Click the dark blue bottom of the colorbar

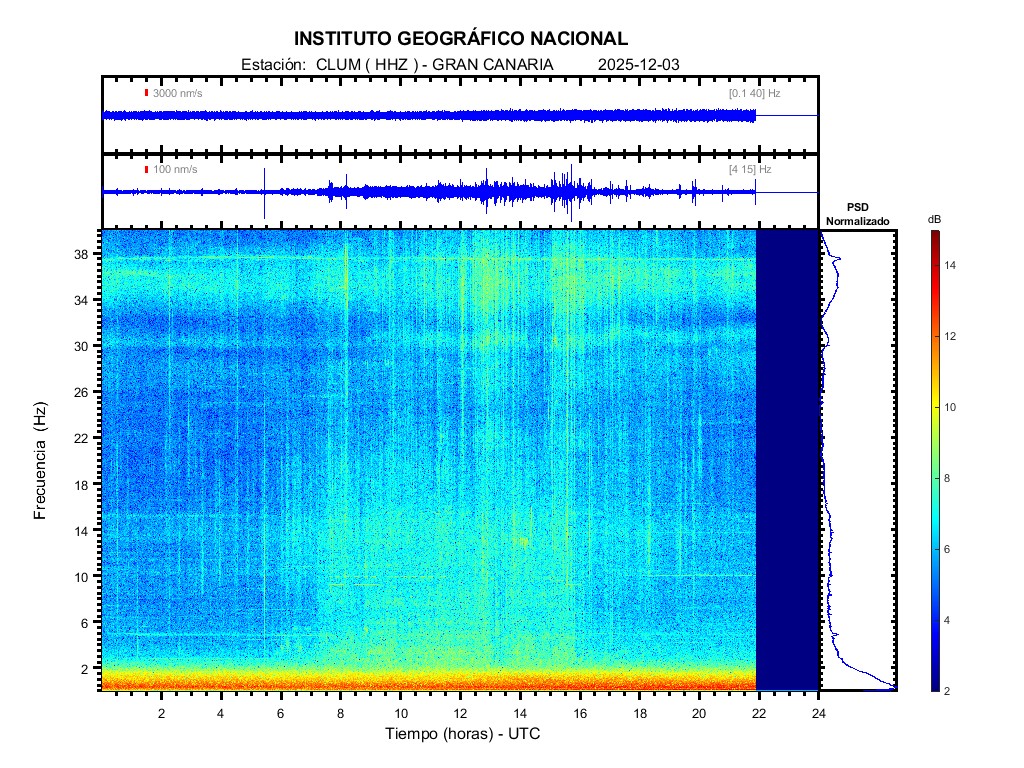coord(933,685)
